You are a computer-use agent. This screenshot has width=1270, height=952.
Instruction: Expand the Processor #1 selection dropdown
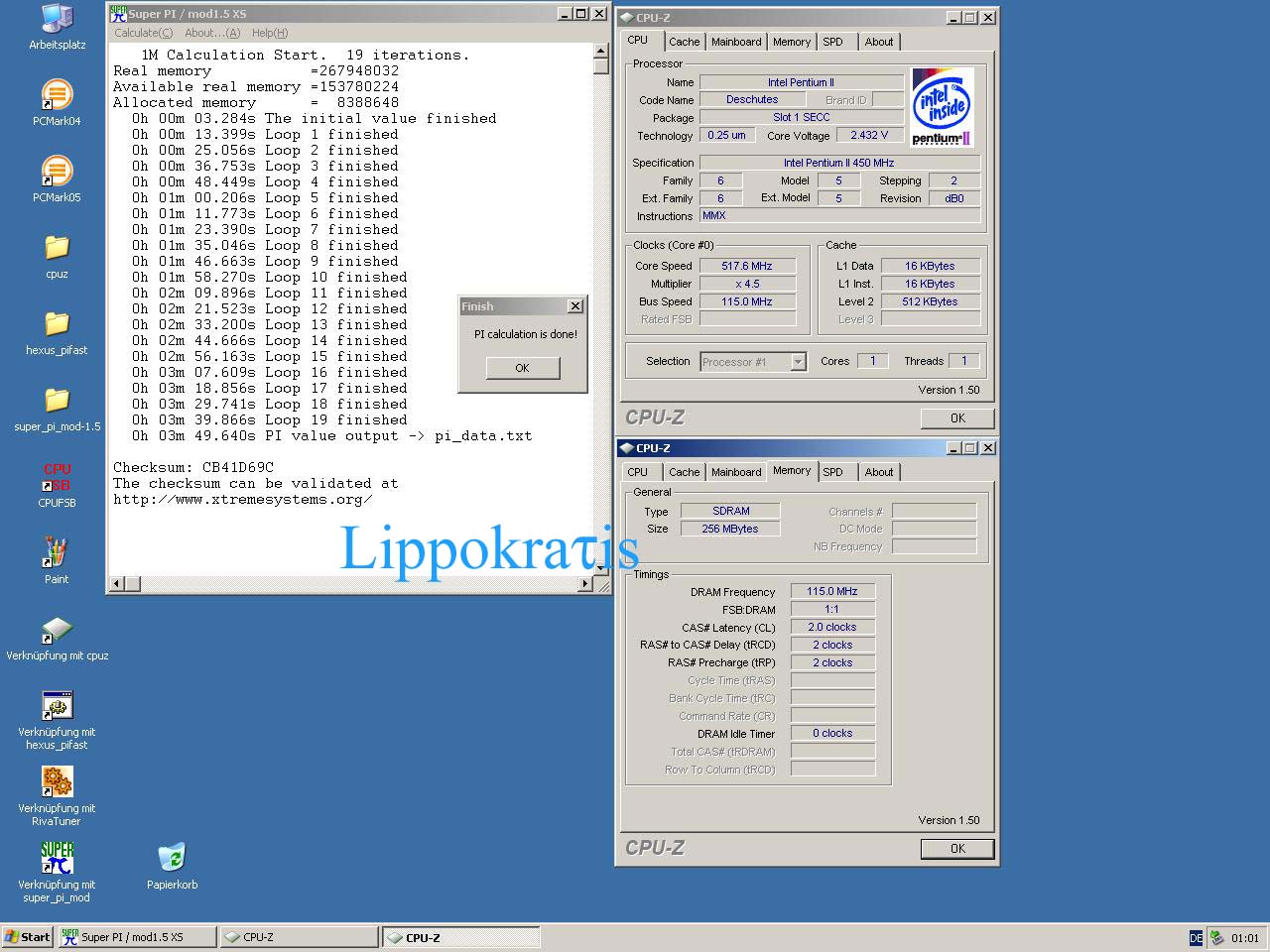coord(798,363)
